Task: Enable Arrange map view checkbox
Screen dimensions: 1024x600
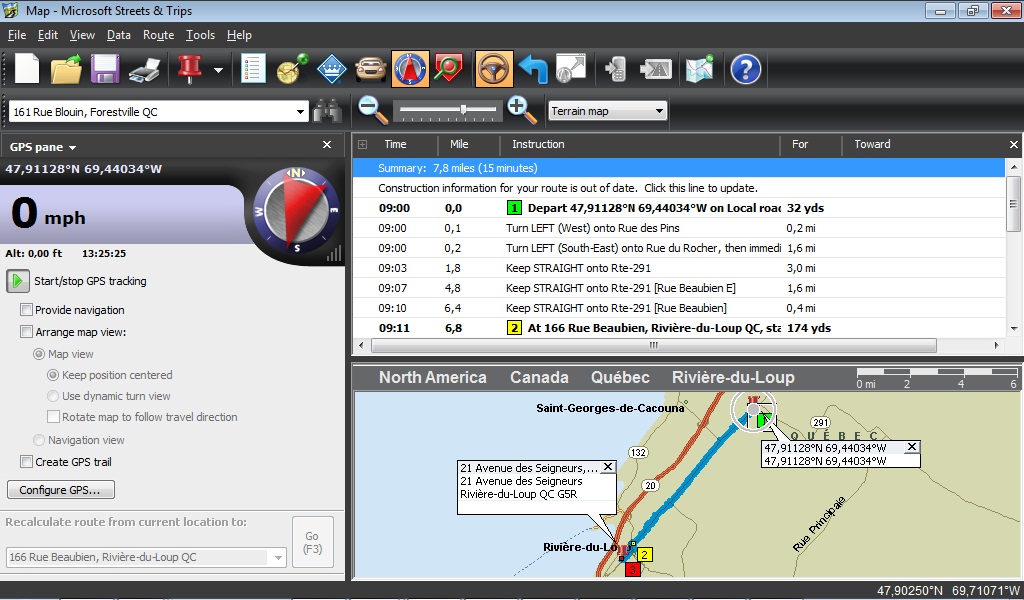Action: [26, 332]
